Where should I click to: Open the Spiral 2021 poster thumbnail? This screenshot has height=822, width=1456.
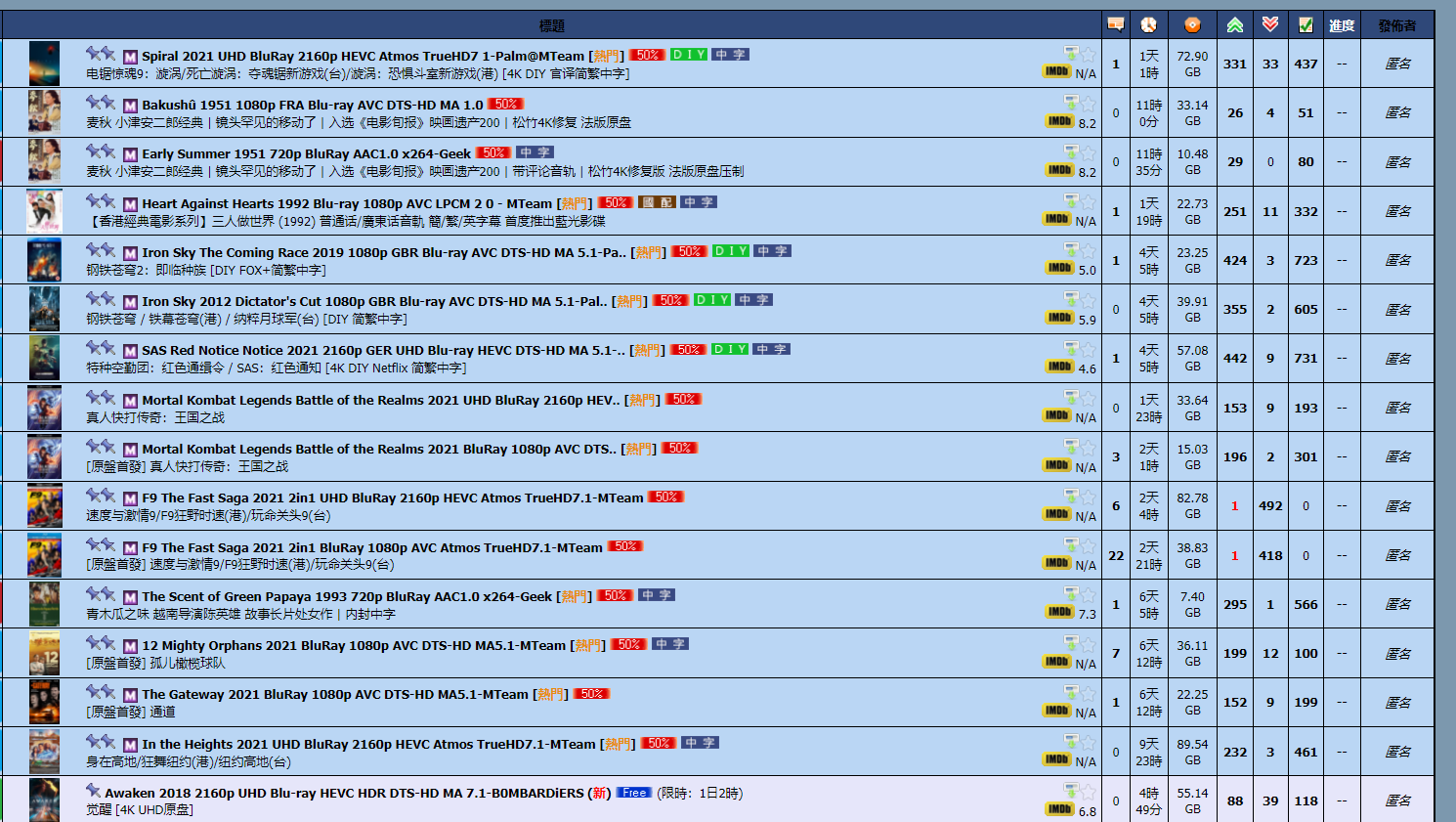pyautogui.click(x=44, y=64)
